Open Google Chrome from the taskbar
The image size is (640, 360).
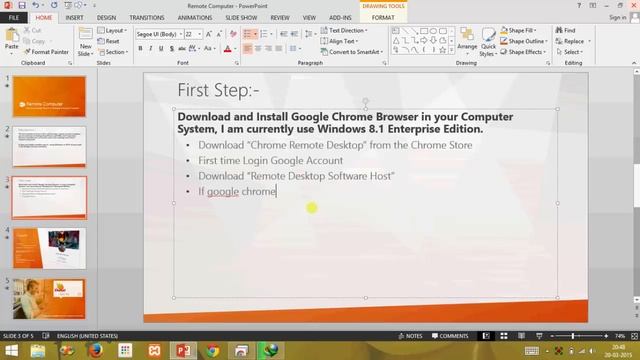(212, 351)
